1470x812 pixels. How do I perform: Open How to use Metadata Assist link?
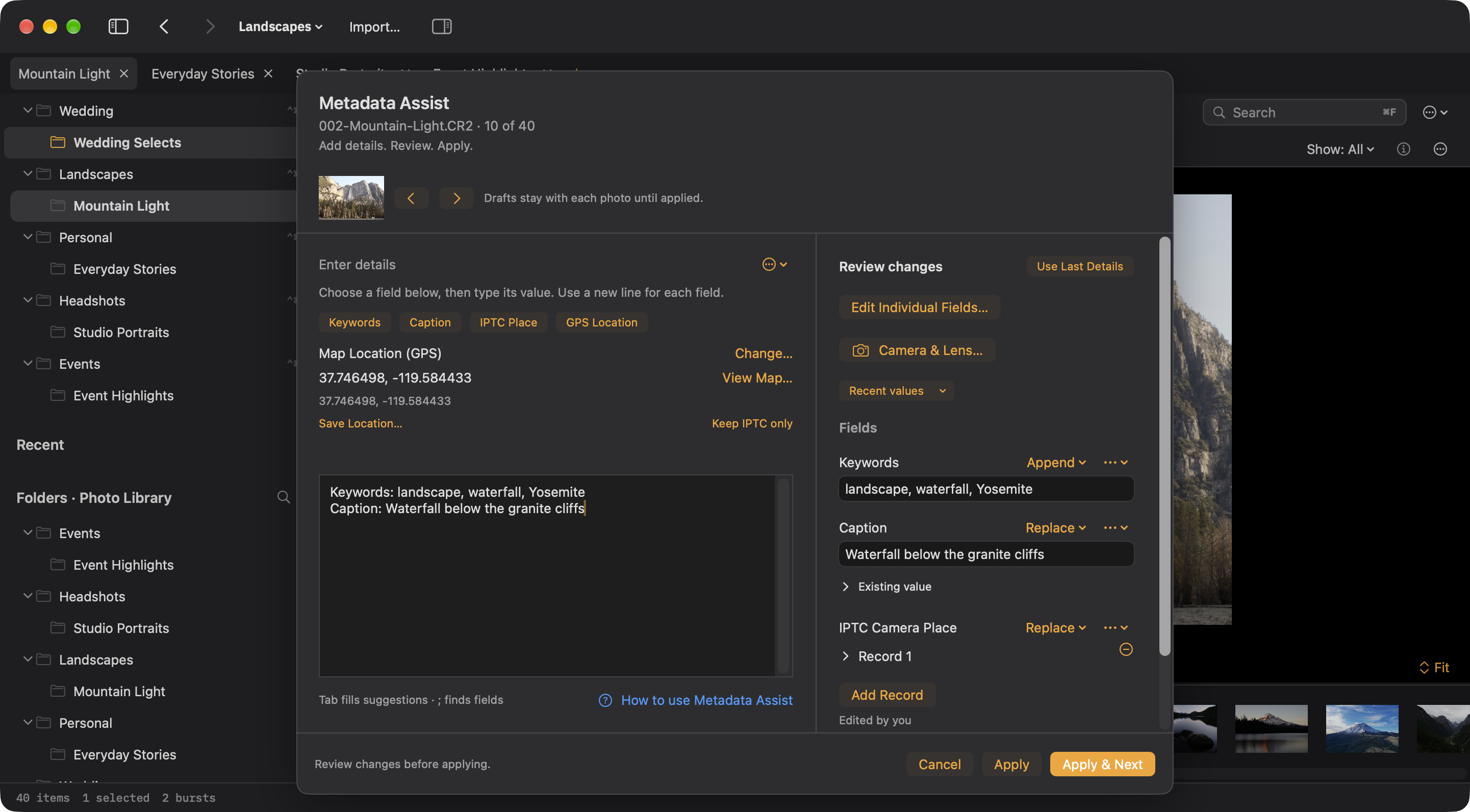click(x=706, y=700)
